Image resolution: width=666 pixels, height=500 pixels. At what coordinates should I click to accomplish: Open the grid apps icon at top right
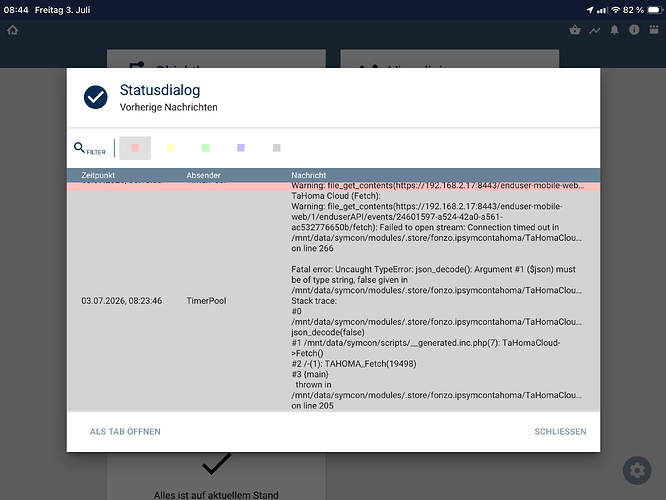tap(654, 30)
